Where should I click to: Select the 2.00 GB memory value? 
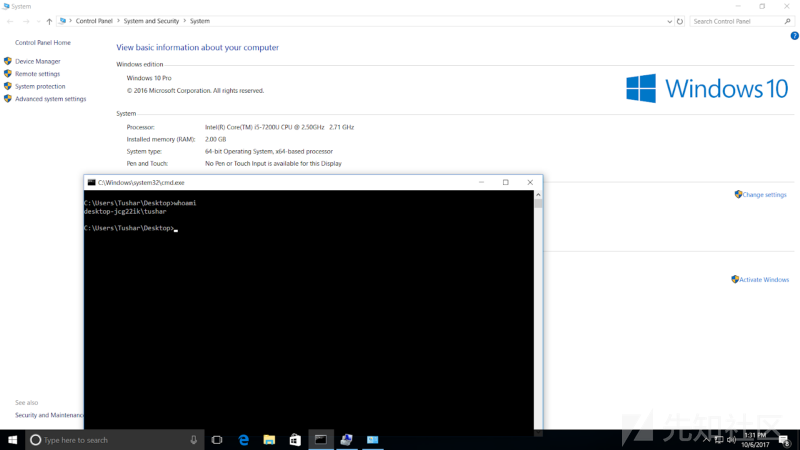coord(215,139)
